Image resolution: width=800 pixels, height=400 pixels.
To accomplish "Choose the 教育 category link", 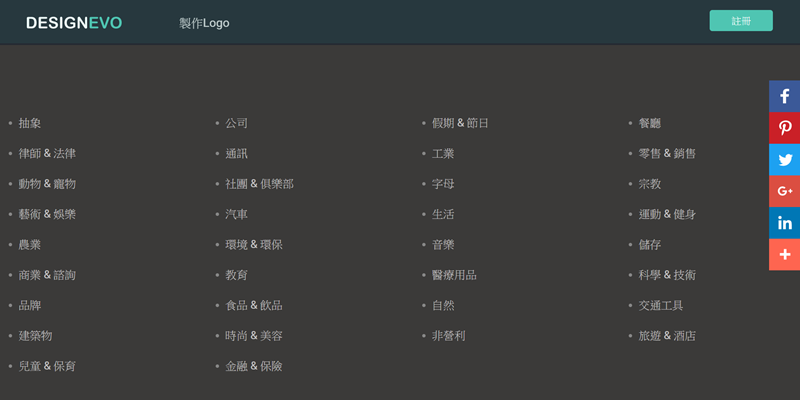I will (237, 275).
